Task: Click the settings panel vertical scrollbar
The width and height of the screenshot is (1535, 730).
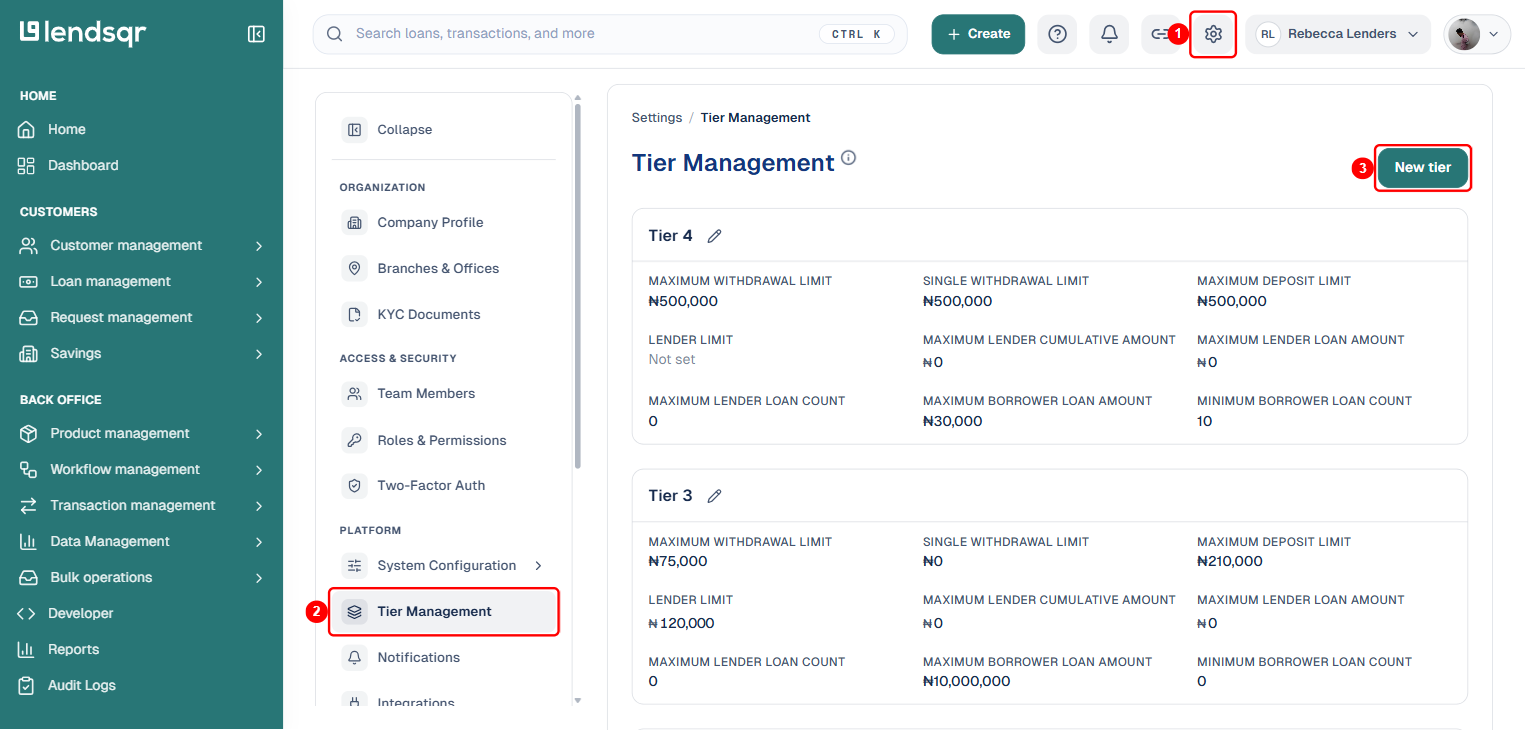Action: [x=577, y=286]
